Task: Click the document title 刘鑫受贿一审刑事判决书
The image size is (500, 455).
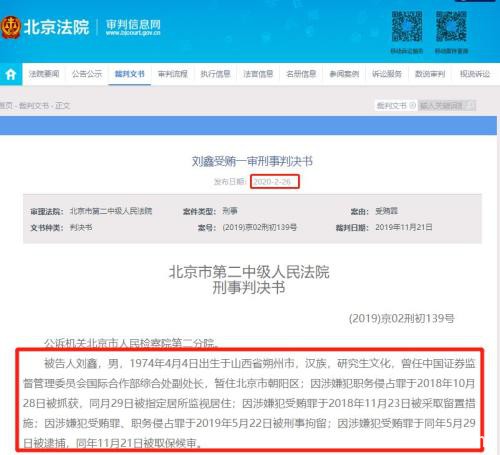Action: coord(252,161)
